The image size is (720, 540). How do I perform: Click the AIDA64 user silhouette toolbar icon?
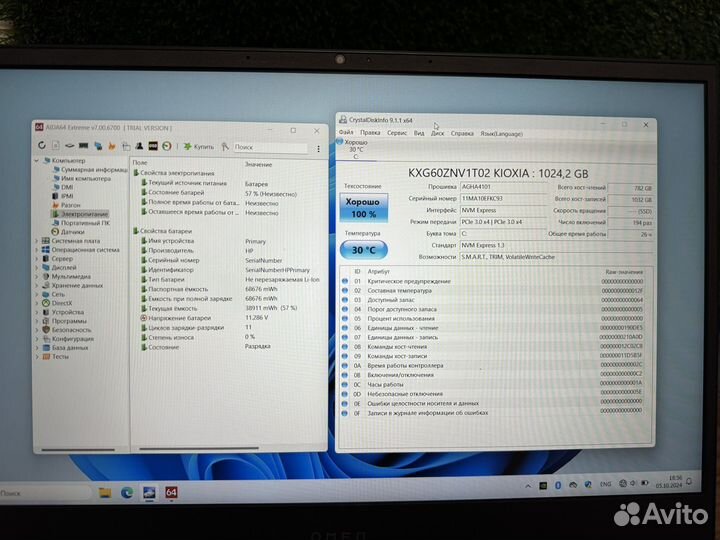click(x=139, y=146)
